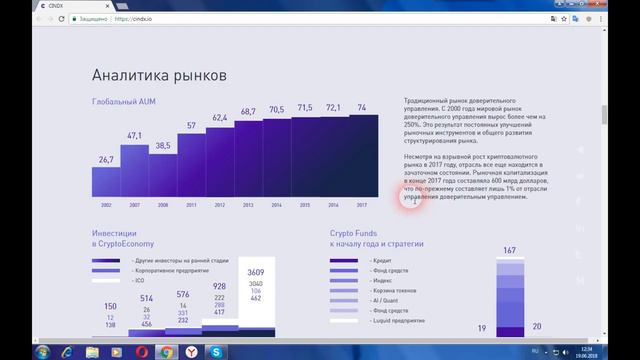Screen dimensions: 640x360
Task: Click the 2015 bar labeled 71,5
Action: (306, 157)
